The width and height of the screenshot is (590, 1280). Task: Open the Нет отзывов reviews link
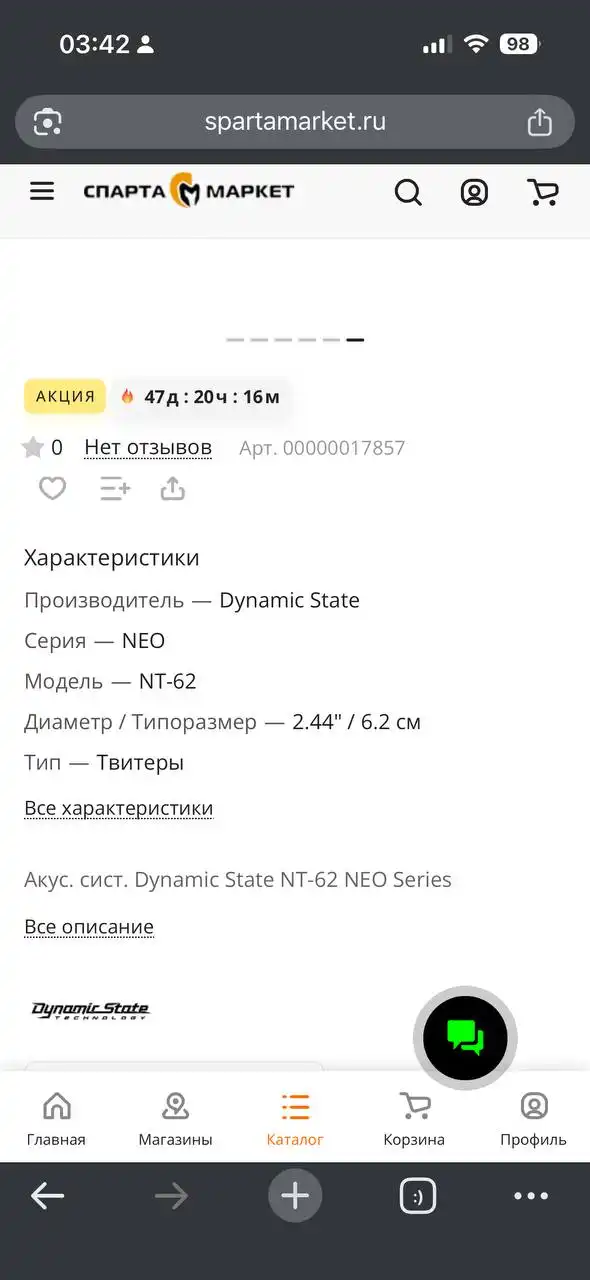coord(148,447)
